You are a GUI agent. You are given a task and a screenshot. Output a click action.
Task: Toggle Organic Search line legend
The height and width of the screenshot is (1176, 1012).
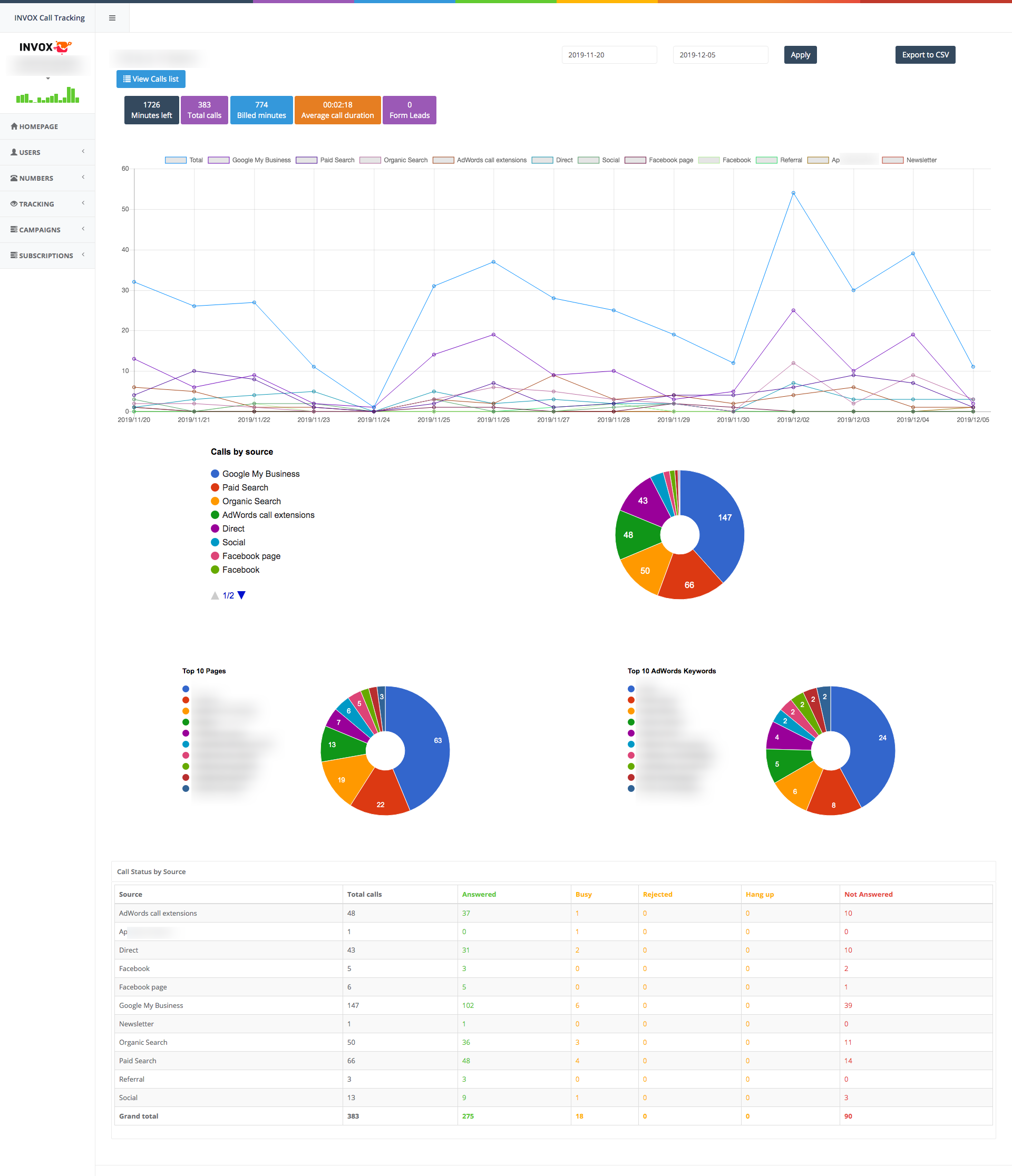click(394, 160)
